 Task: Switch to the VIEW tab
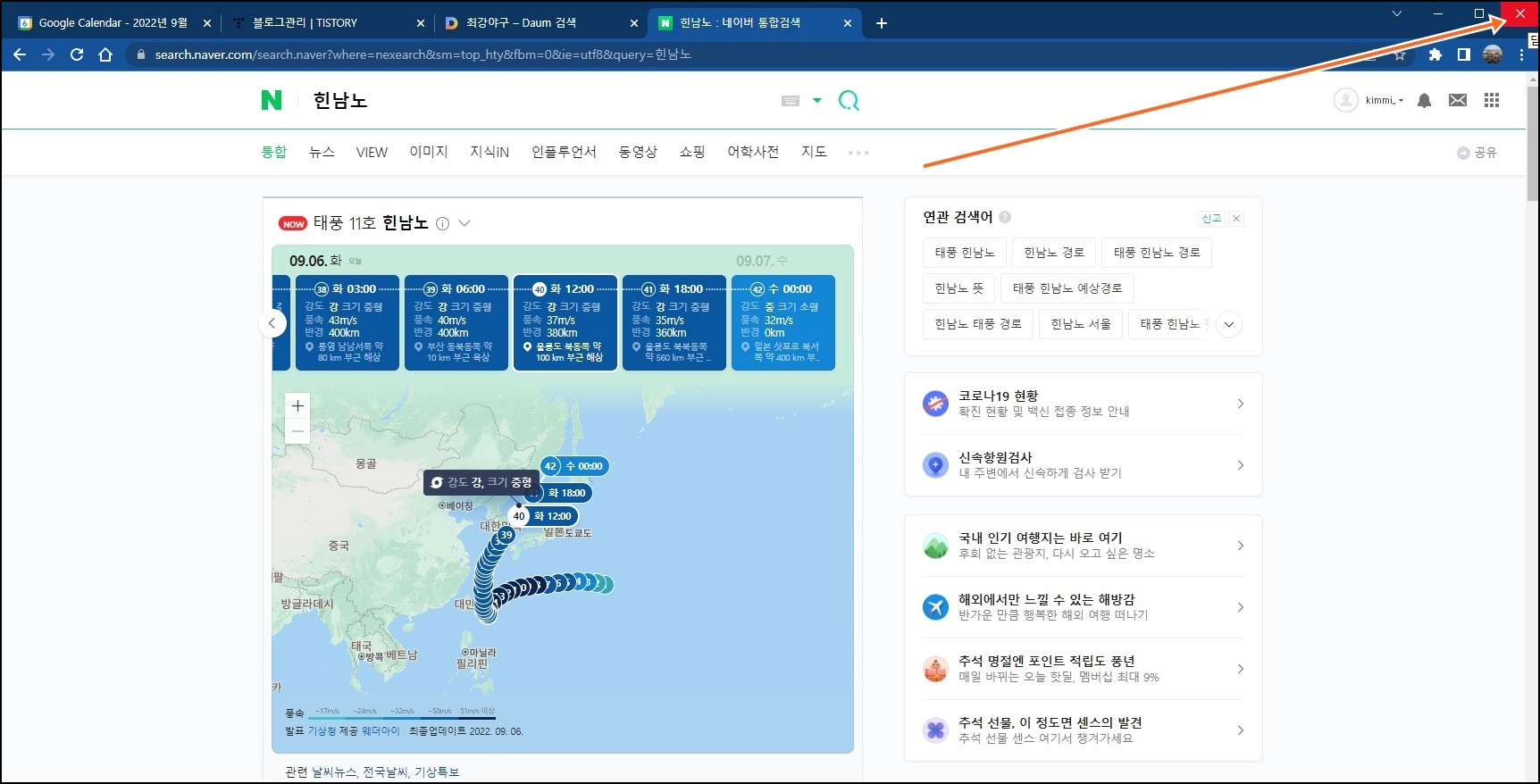[372, 152]
